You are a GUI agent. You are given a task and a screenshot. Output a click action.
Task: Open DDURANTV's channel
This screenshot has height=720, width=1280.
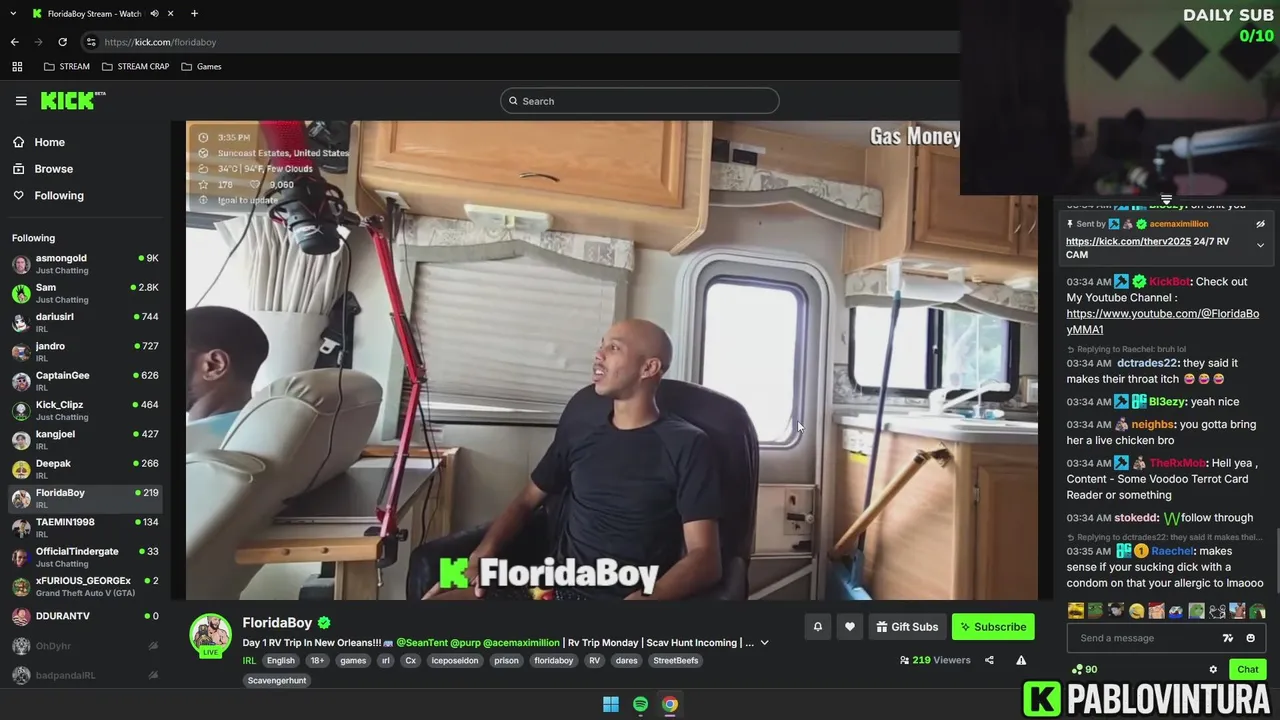pos(85,616)
